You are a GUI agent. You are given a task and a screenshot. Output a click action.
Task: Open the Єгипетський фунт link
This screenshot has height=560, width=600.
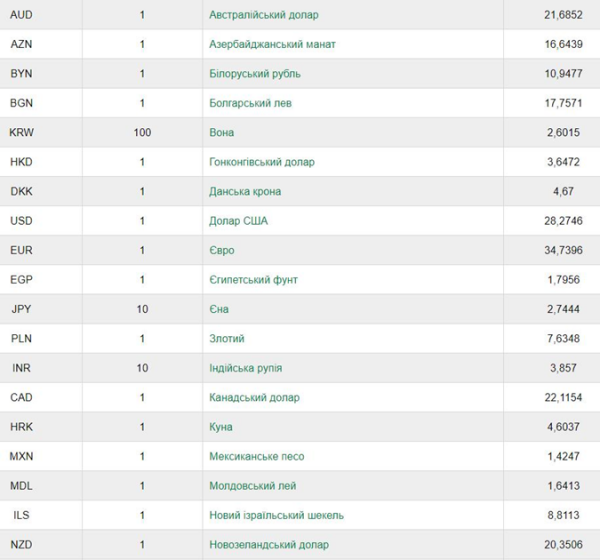click(x=253, y=280)
